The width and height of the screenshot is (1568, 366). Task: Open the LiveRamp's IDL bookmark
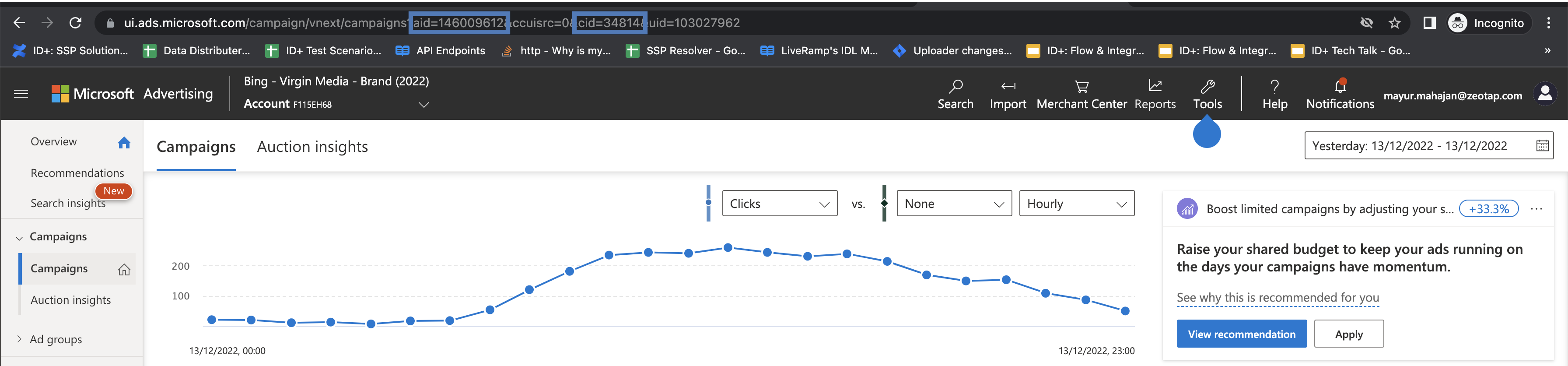[x=819, y=50]
